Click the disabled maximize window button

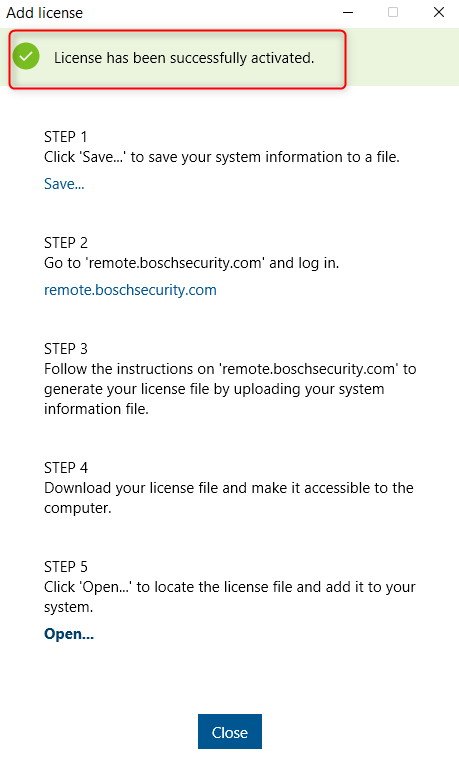point(393,12)
